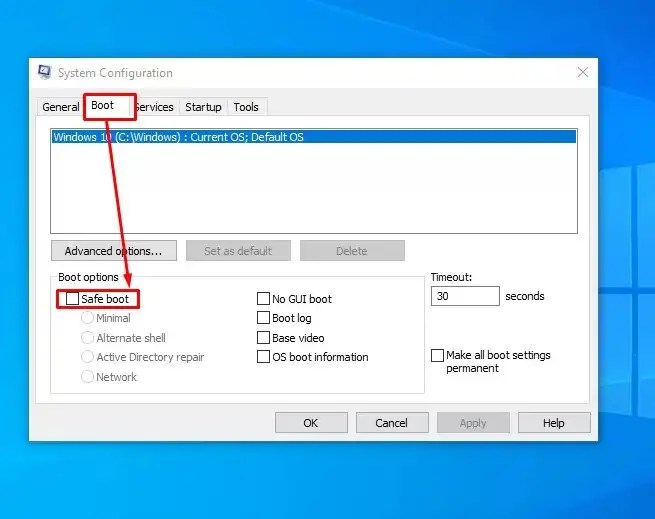
Task: Click the Timeout seconds input field
Action: point(465,296)
